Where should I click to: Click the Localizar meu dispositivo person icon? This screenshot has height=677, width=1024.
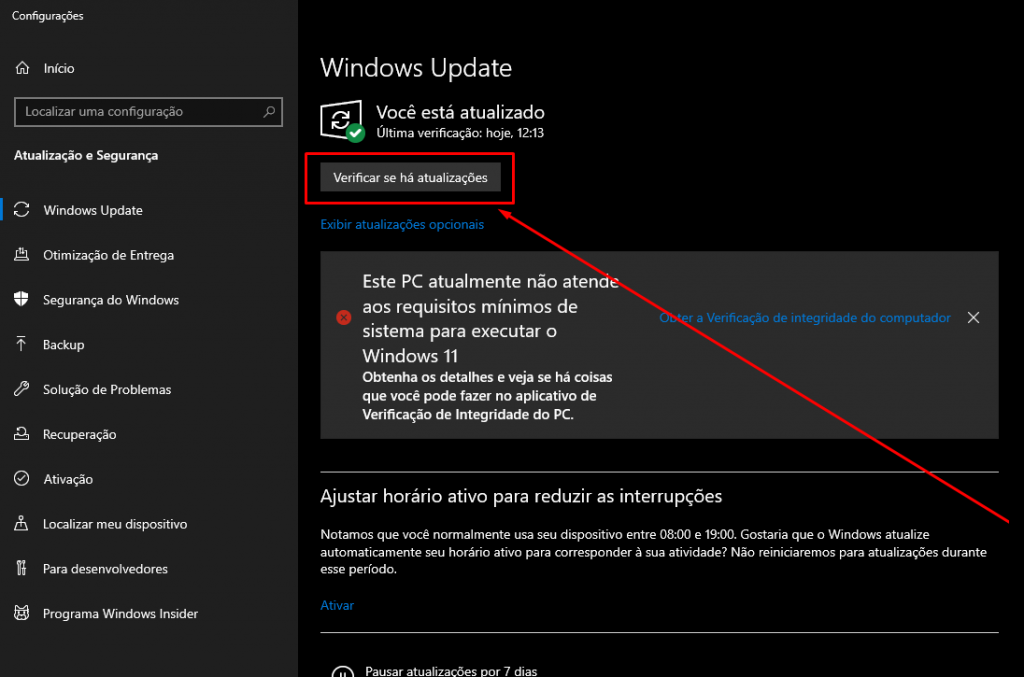coord(22,524)
